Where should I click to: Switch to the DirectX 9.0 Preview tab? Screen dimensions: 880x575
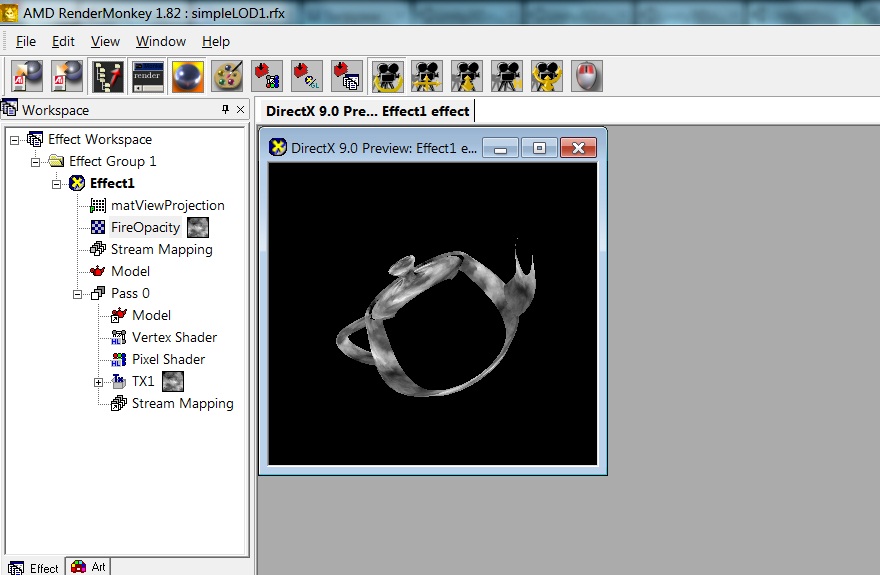(367, 111)
